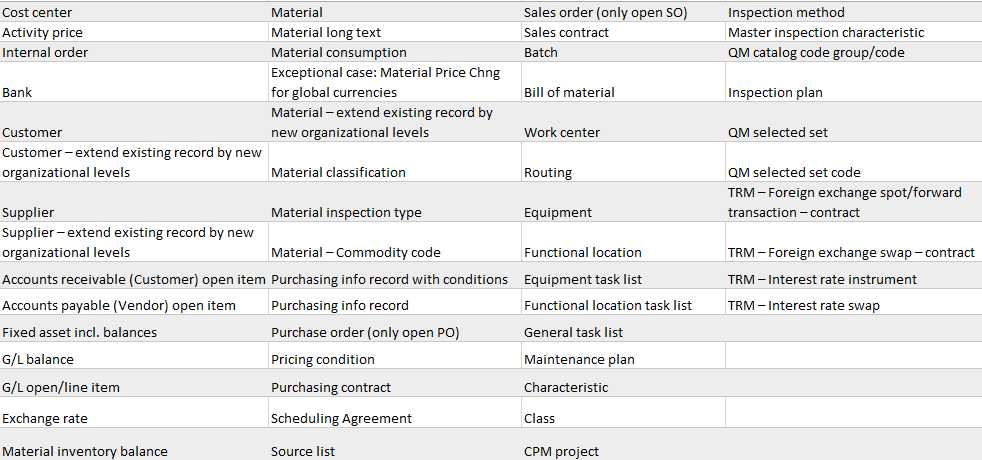Select the Internal order cell
This screenshot has width=982, height=460.
coord(46,52)
